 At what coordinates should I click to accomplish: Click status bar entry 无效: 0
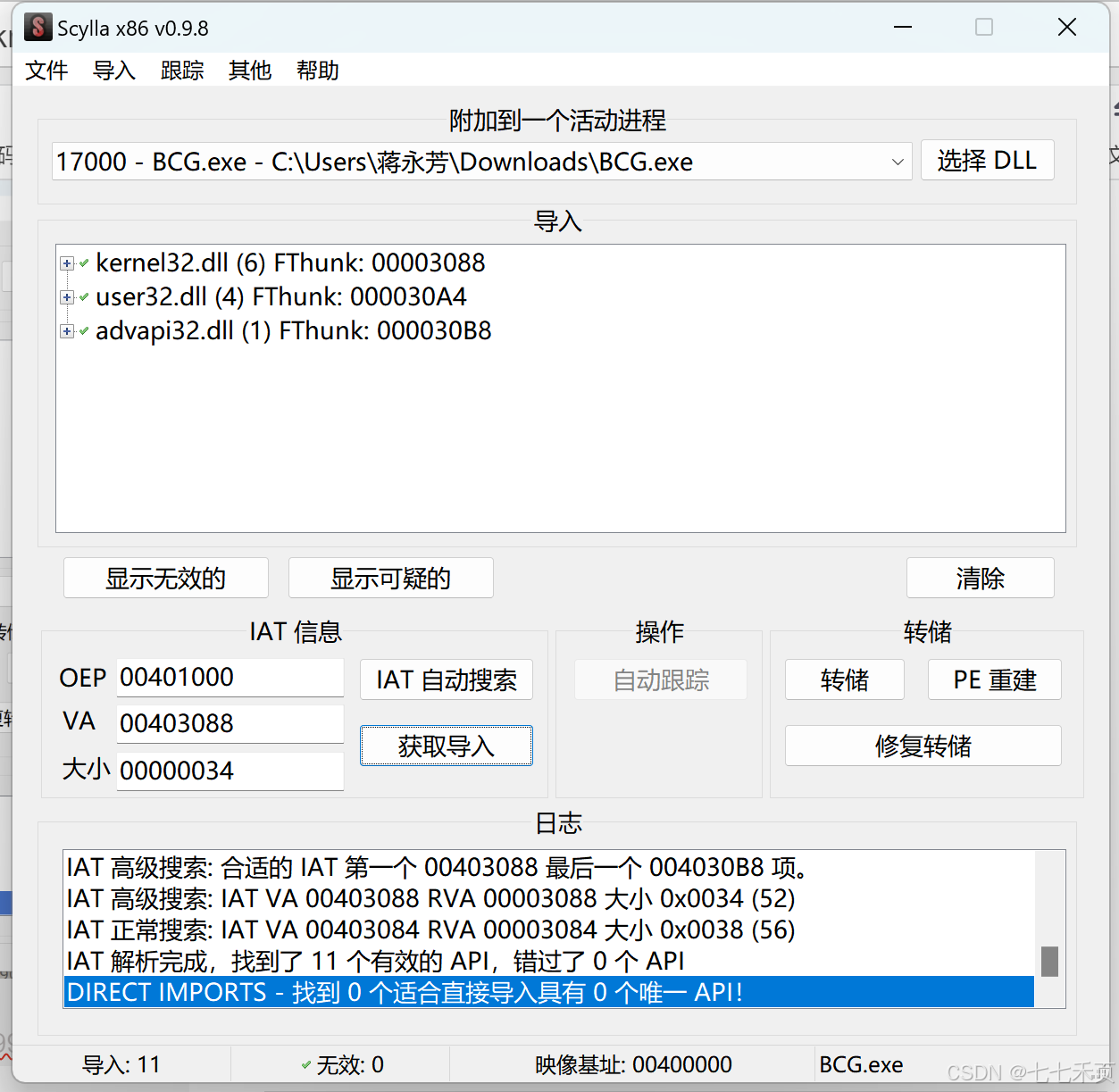click(343, 1064)
